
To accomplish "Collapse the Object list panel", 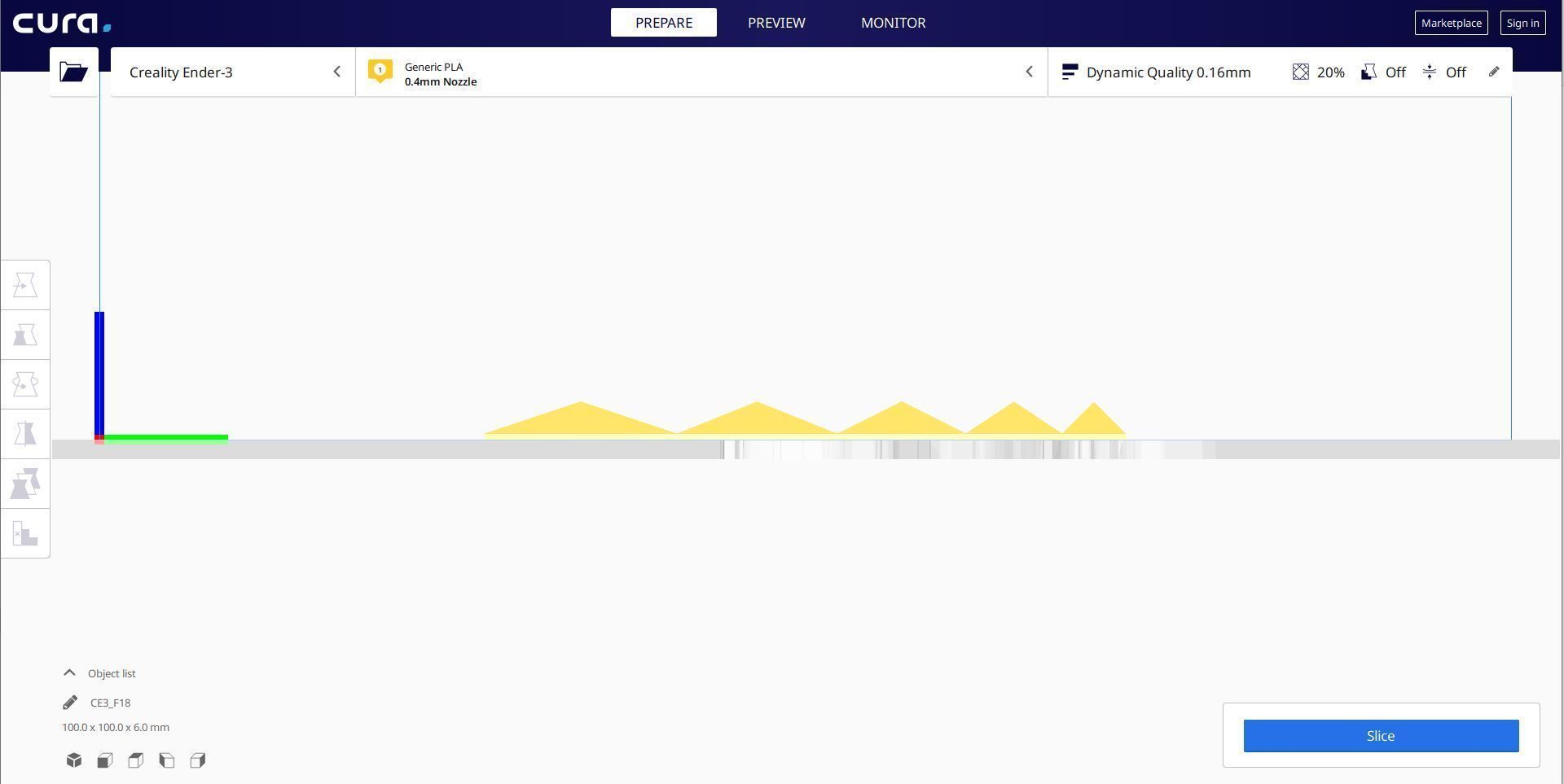I will pos(69,673).
